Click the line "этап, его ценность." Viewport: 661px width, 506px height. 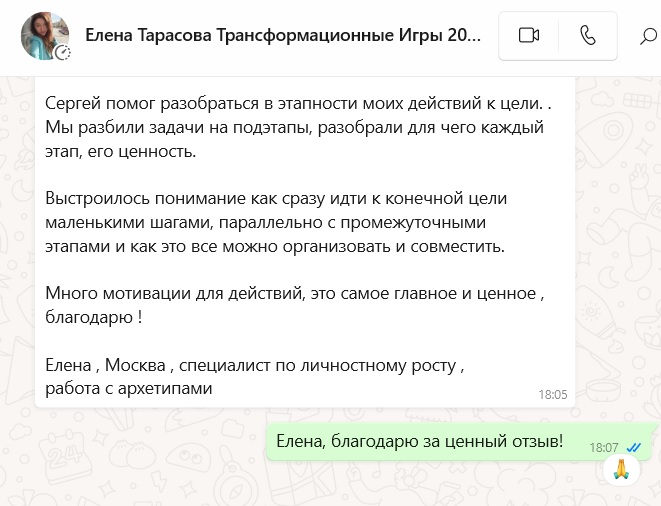pyautogui.click(x=123, y=151)
